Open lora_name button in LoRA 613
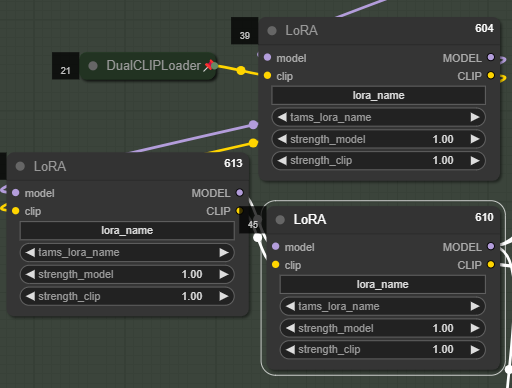The width and height of the screenshot is (512, 388). (x=127, y=231)
